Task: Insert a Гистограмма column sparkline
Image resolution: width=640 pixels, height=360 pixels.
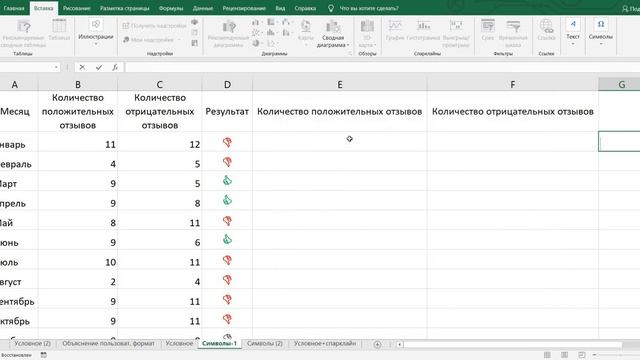Action: tap(423, 30)
